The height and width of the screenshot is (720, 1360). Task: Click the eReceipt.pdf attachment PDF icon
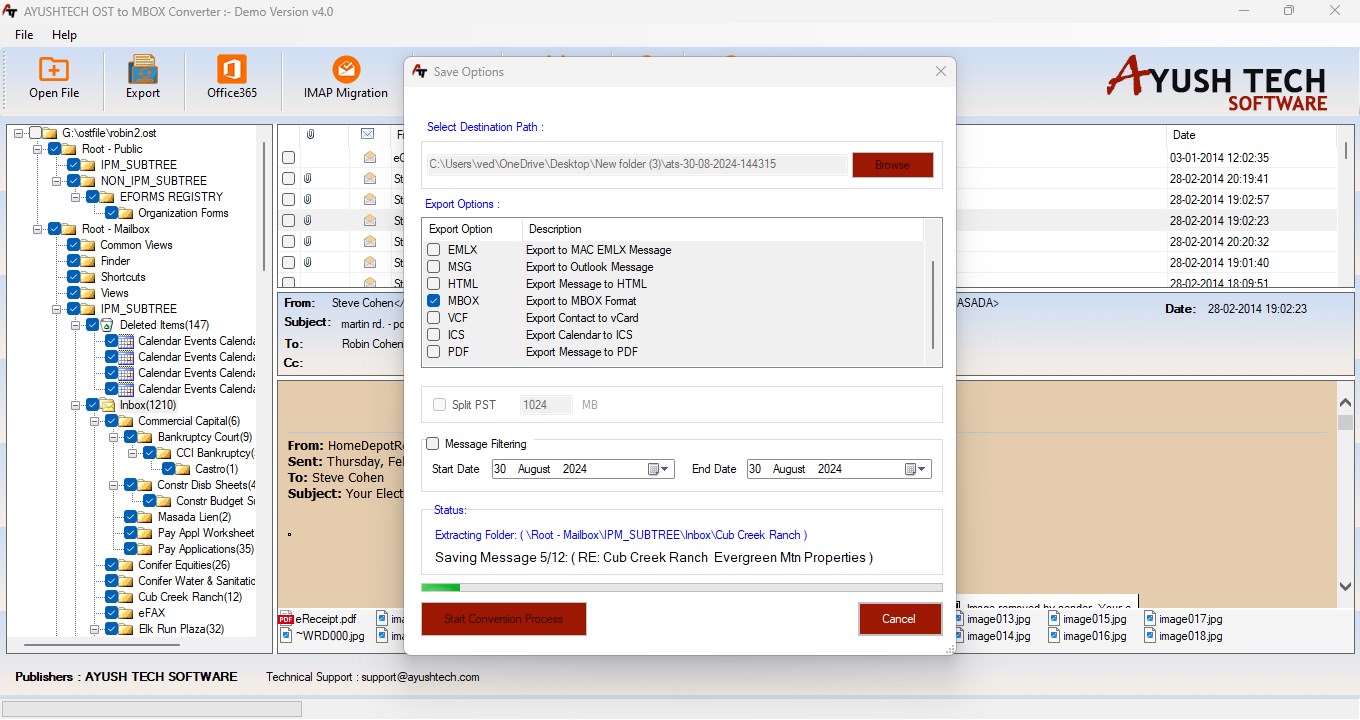point(286,619)
